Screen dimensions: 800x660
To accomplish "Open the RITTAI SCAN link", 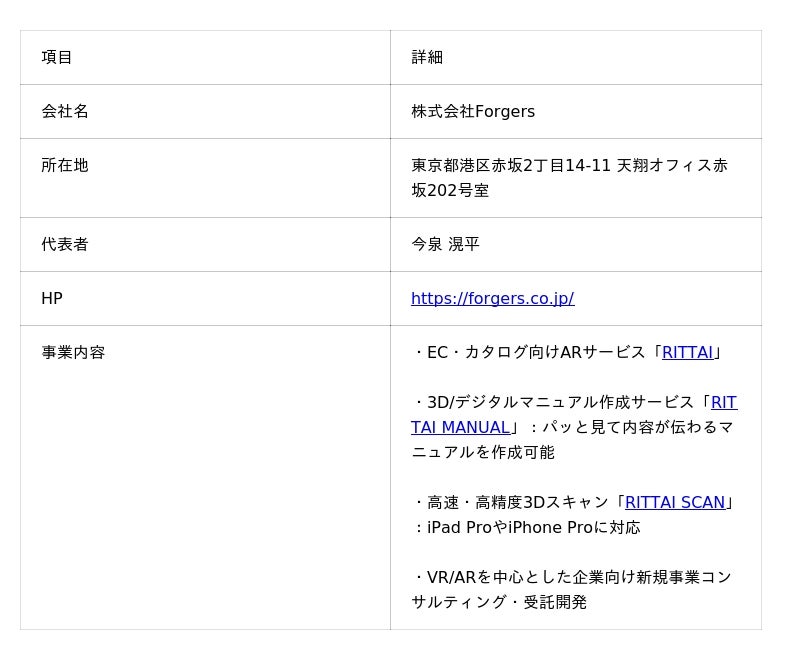I will (x=674, y=502).
